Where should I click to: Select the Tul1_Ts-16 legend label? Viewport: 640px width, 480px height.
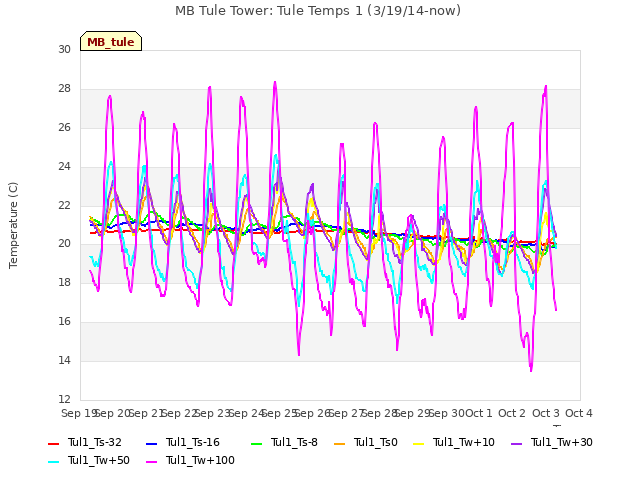pyautogui.click(x=193, y=442)
